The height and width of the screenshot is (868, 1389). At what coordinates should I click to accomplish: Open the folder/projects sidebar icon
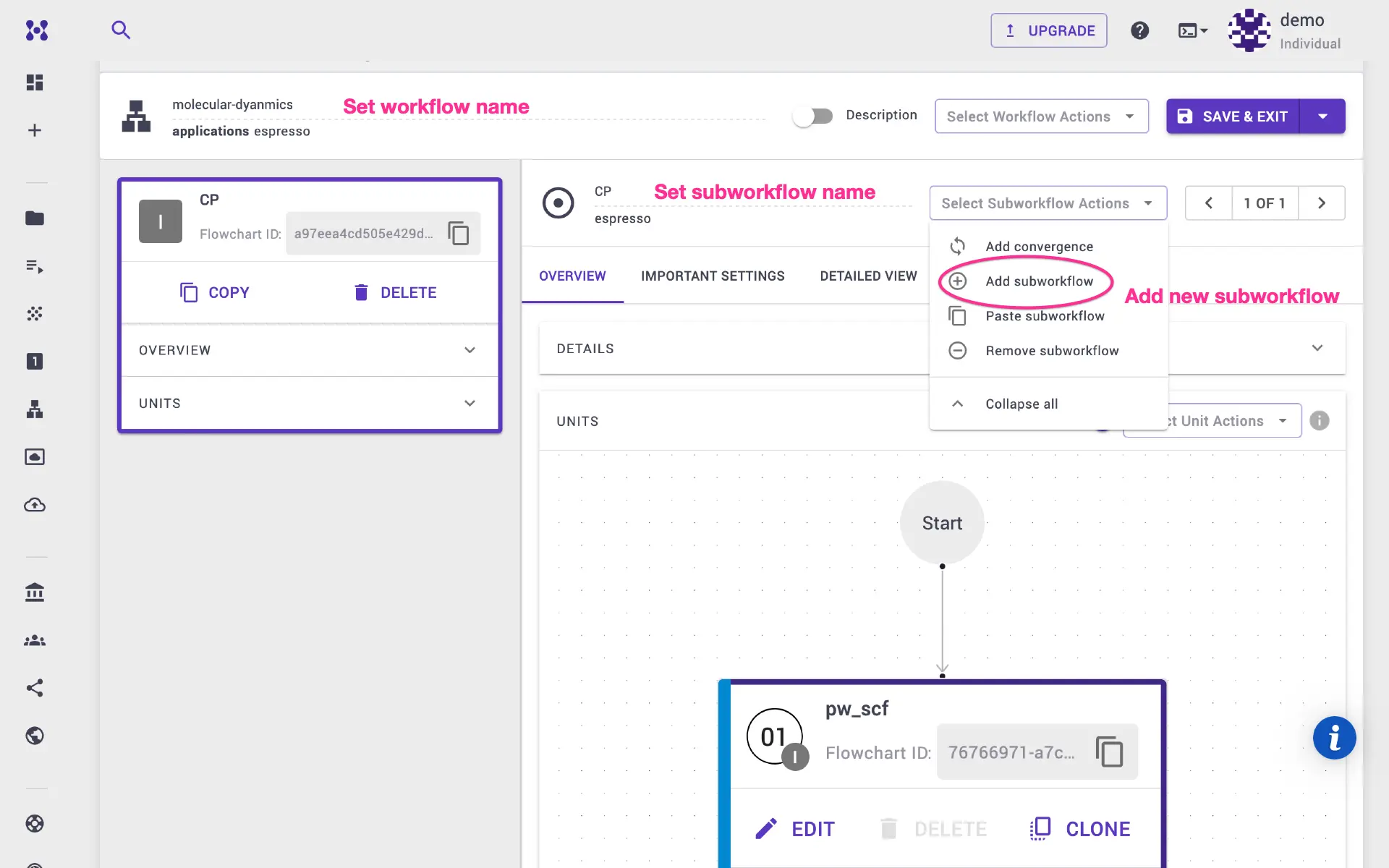point(35,218)
